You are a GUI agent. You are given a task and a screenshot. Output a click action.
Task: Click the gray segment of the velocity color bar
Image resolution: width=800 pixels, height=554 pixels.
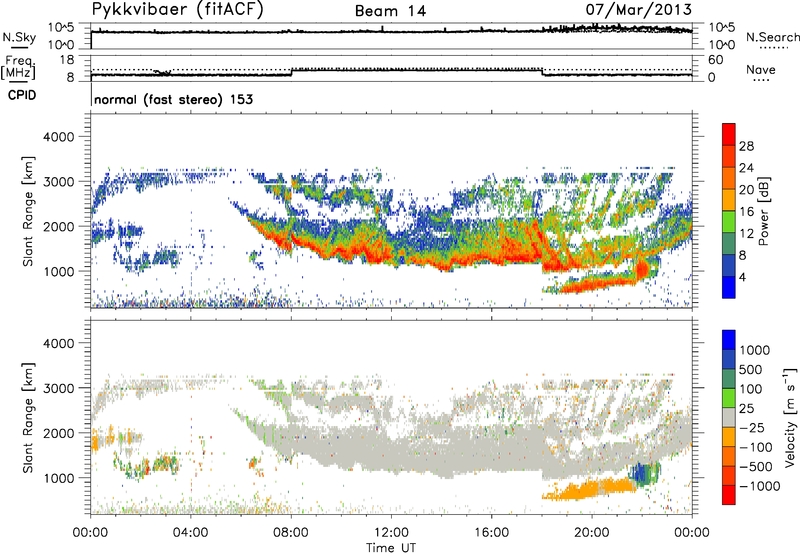tap(729, 417)
